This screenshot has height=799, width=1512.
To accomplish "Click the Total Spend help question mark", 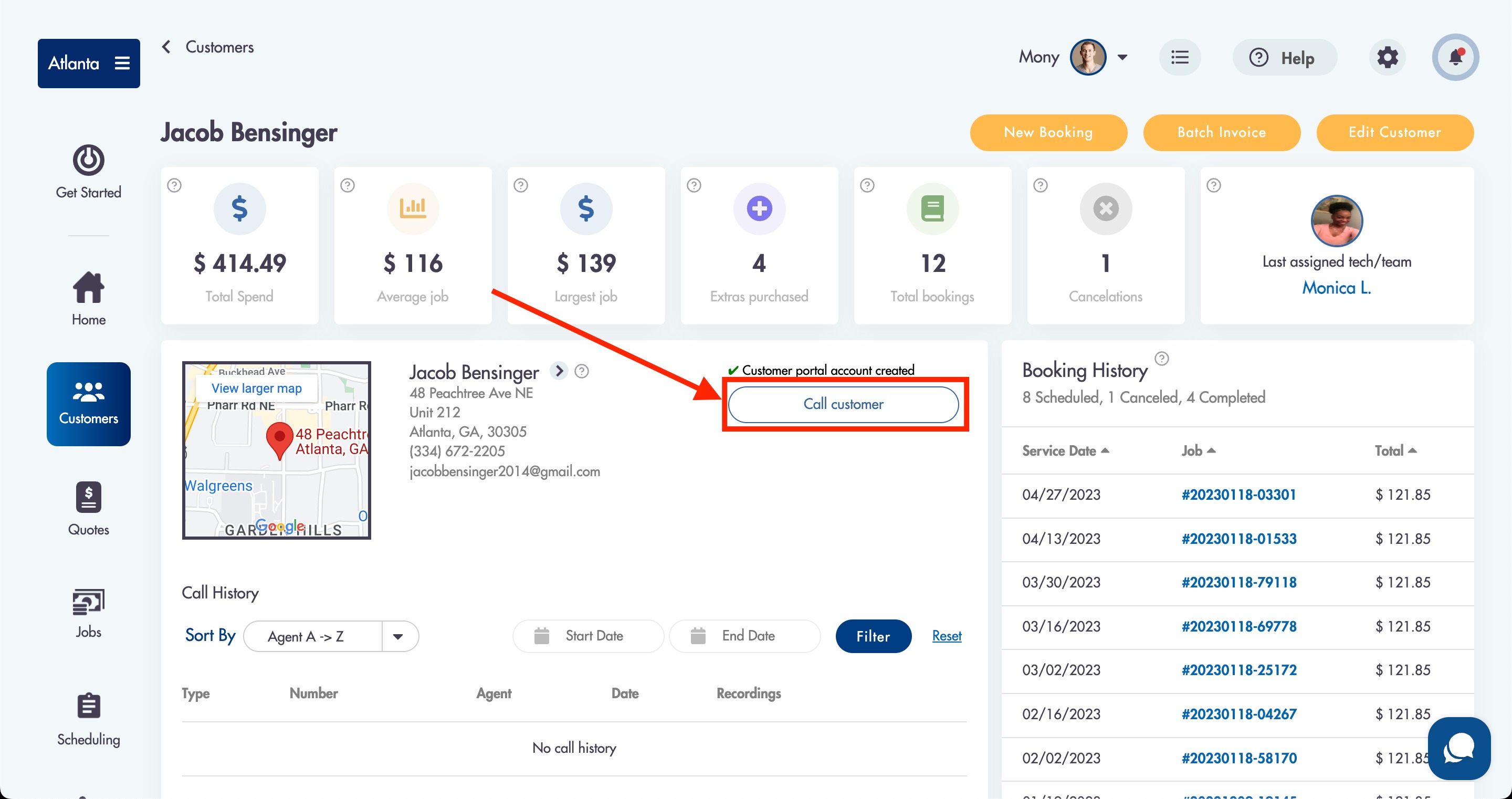I will [174, 185].
